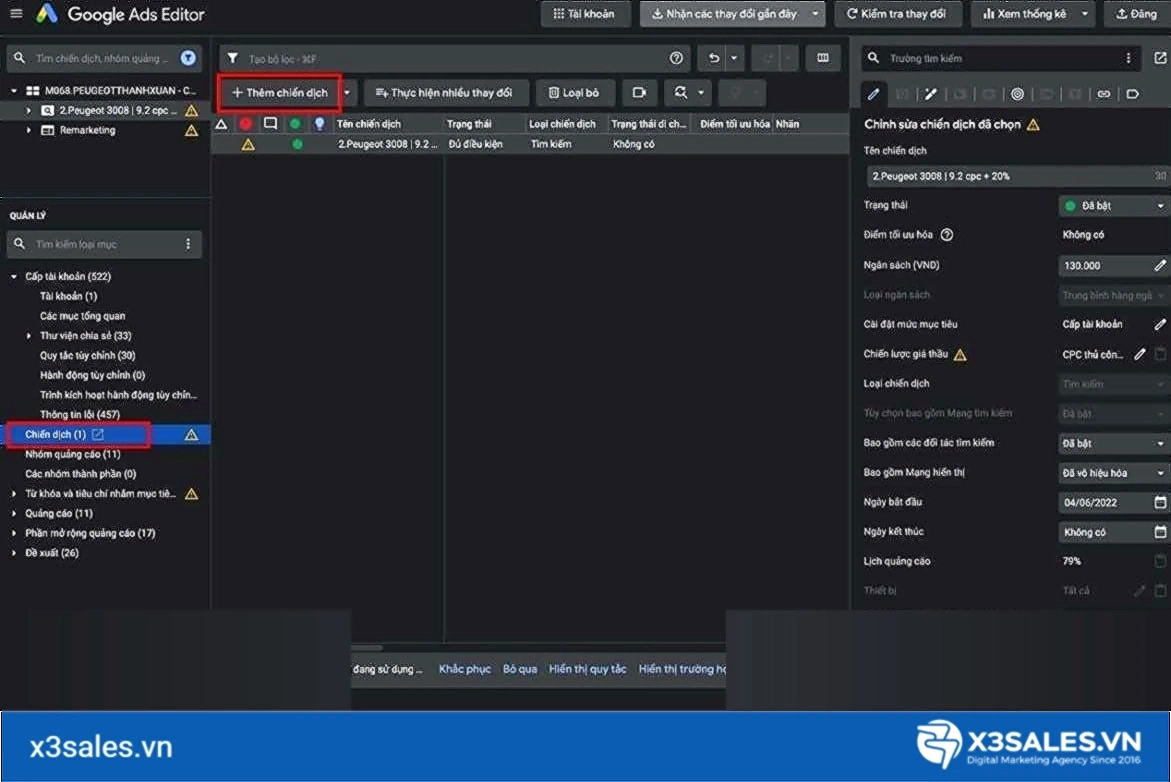This screenshot has width=1171, height=782.
Task: Expand the 2.Peugeot 3008 campaign in the tree
Action: pyautogui.click(x=29, y=111)
